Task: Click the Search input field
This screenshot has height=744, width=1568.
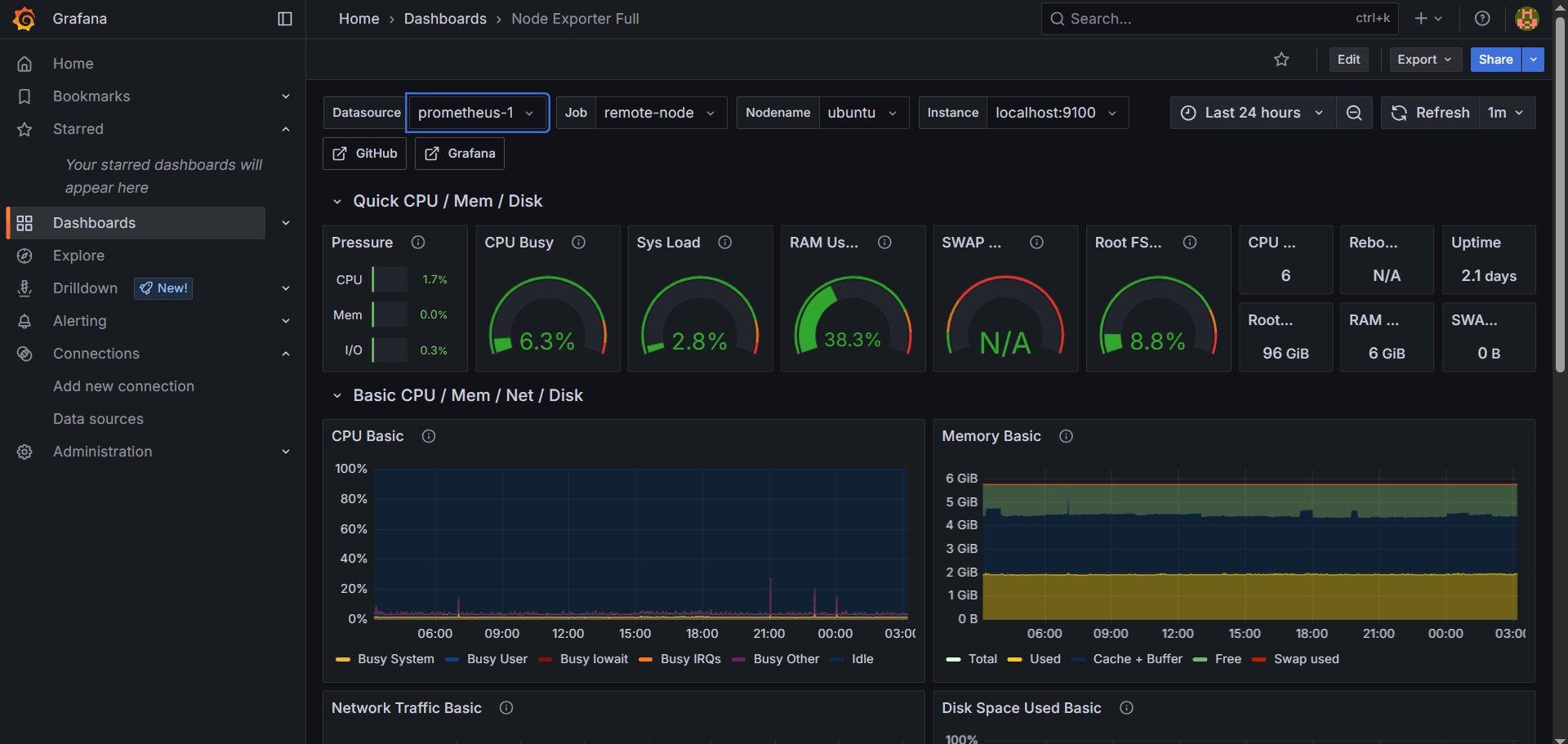Action: coord(1209,19)
